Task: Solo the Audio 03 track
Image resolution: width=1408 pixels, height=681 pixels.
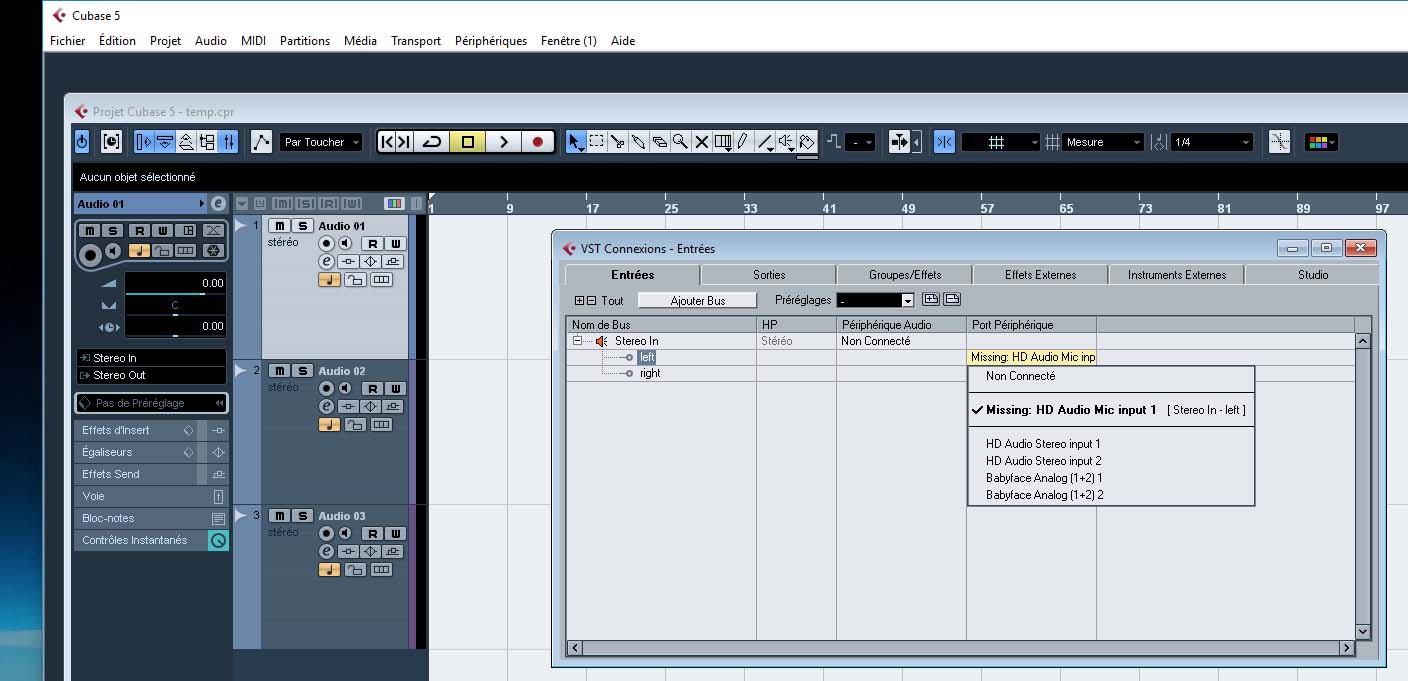Action: [x=301, y=516]
